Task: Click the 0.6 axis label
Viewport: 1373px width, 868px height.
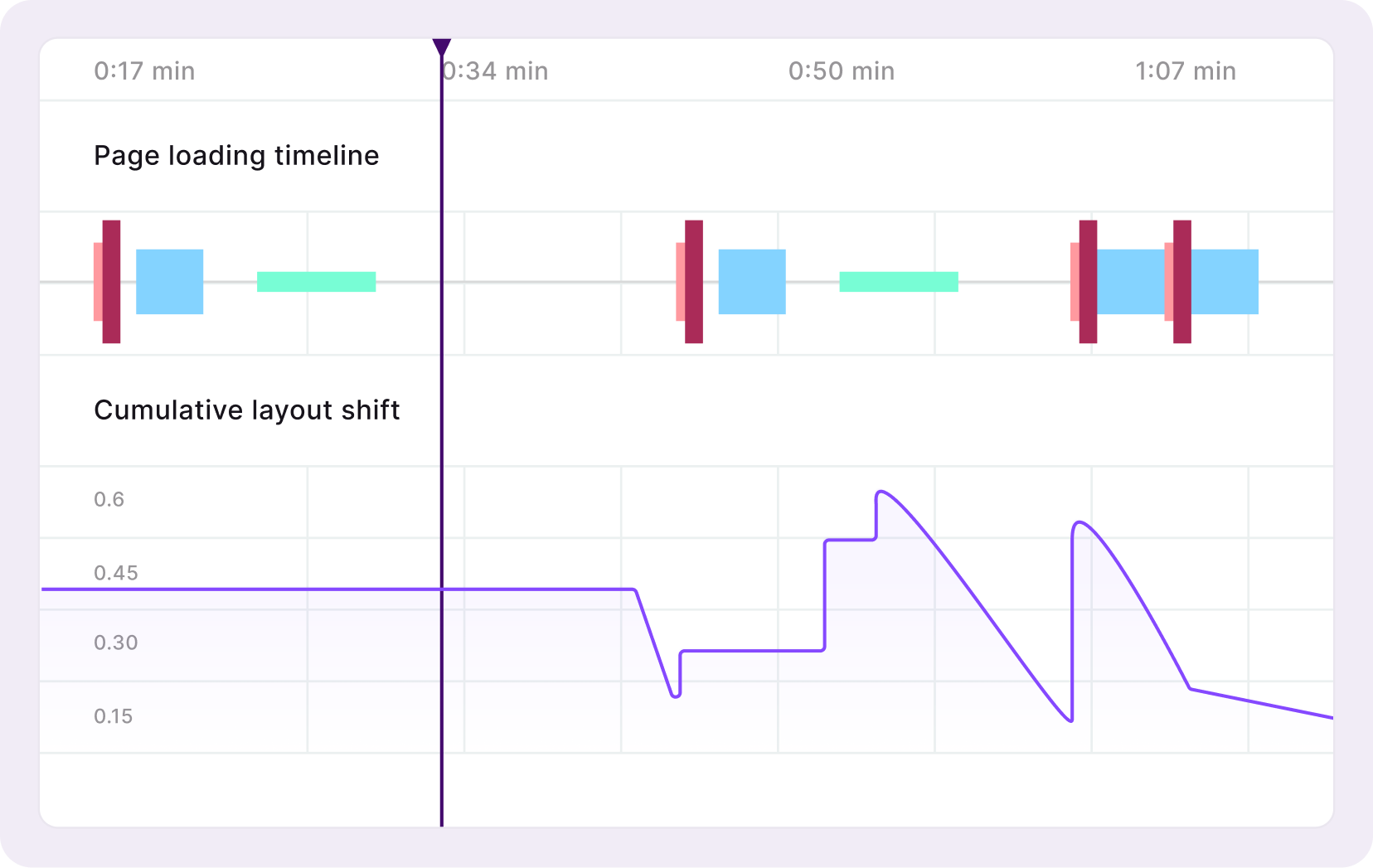Action: coord(109,500)
